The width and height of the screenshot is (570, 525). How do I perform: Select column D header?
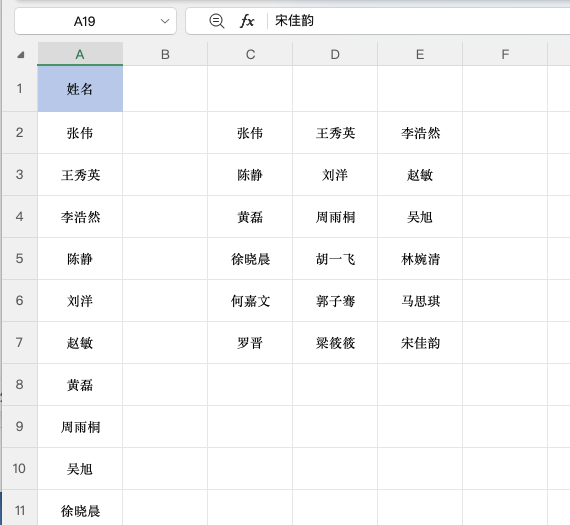(335, 54)
